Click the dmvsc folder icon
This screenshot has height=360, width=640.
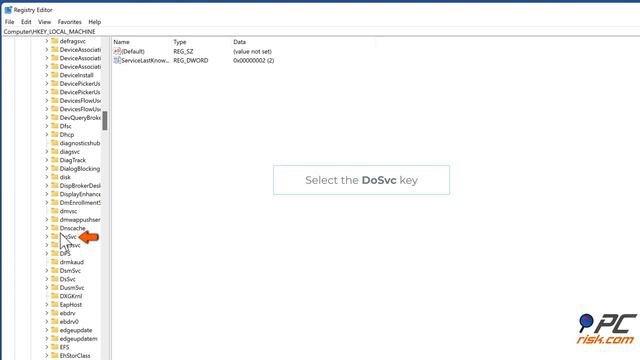pos(55,211)
